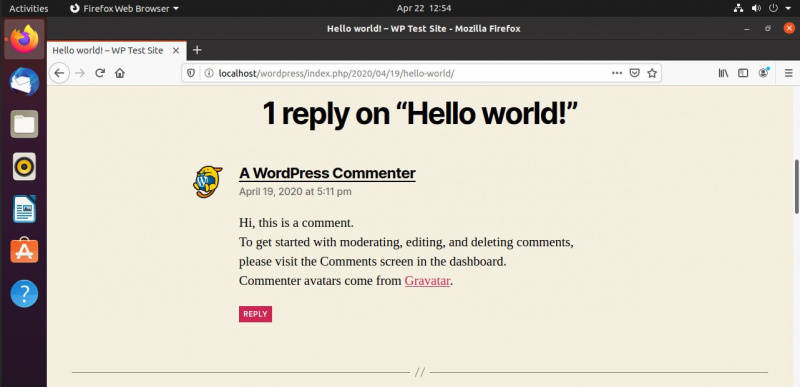The height and width of the screenshot is (387, 800).
Task: Open a new tab with plus button
Action: (197, 50)
